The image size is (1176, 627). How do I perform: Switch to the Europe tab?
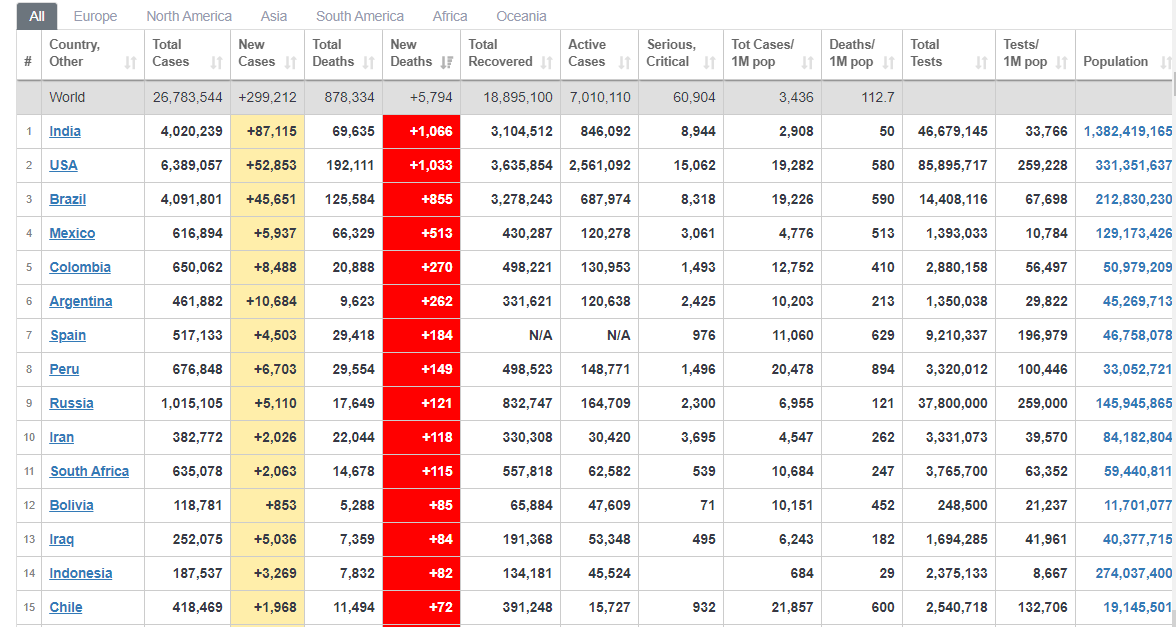pyautogui.click(x=95, y=16)
